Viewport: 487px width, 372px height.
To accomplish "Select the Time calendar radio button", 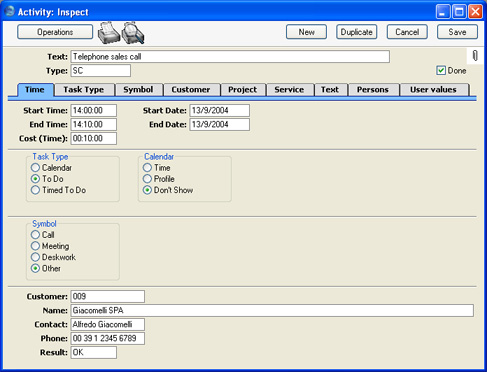I will pyautogui.click(x=147, y=168).
